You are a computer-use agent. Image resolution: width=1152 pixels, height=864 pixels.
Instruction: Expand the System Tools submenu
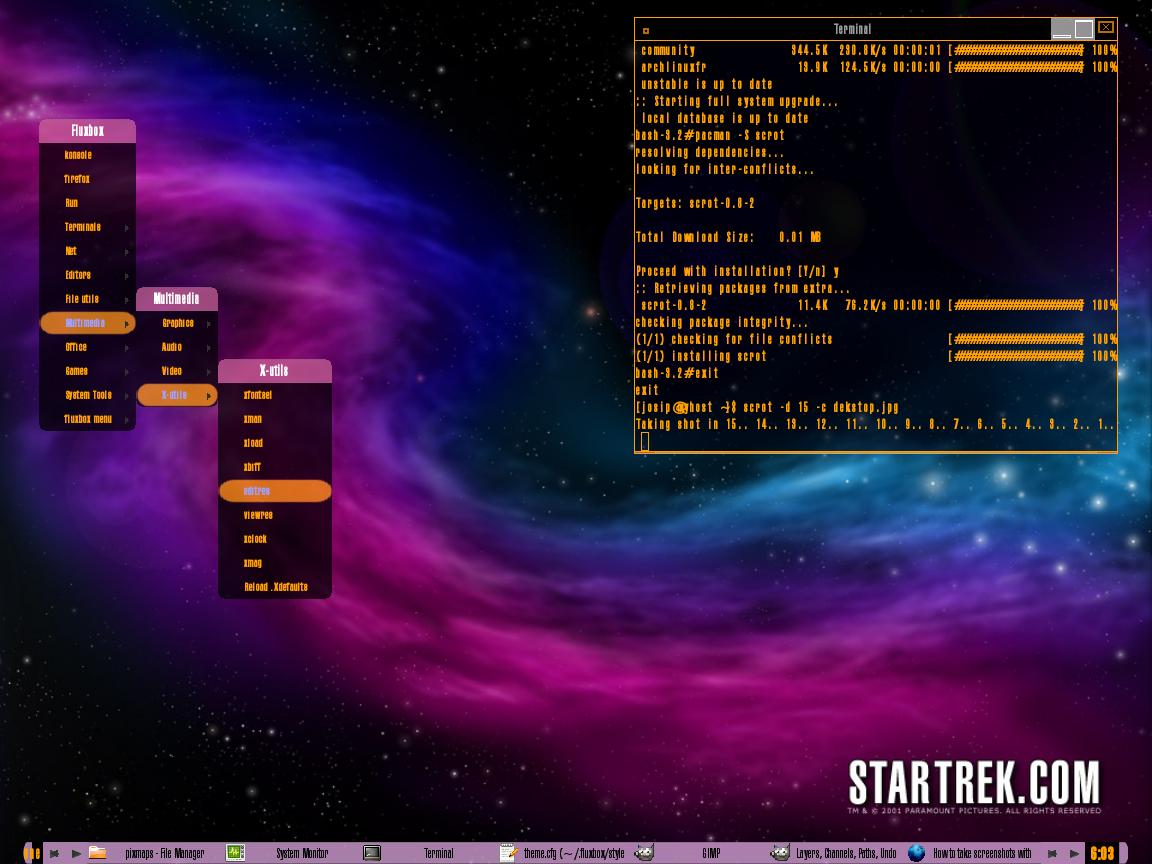(88, 395)
